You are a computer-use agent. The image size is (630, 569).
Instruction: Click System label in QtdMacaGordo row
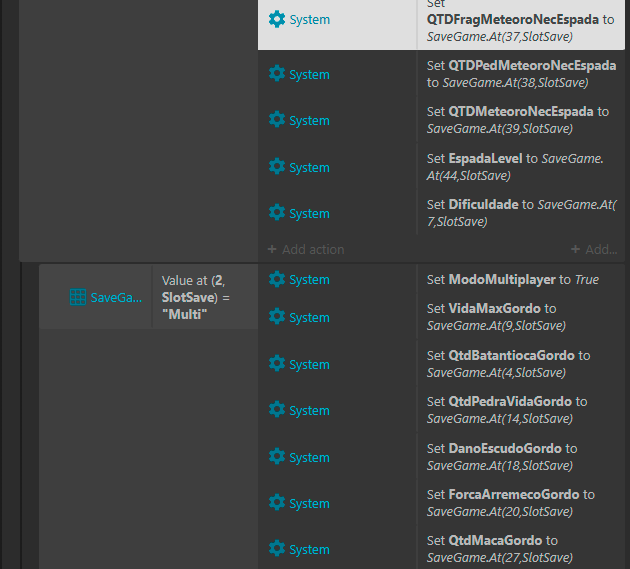(x=309, y=549)
